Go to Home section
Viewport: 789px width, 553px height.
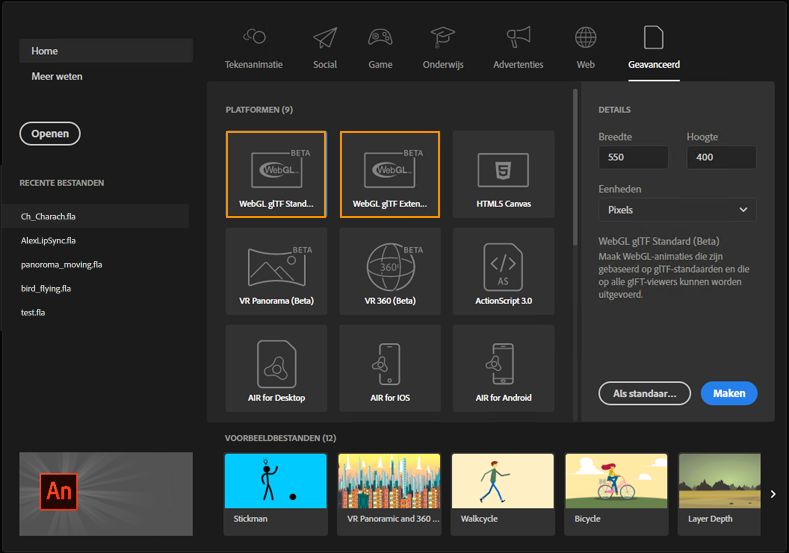106,51
